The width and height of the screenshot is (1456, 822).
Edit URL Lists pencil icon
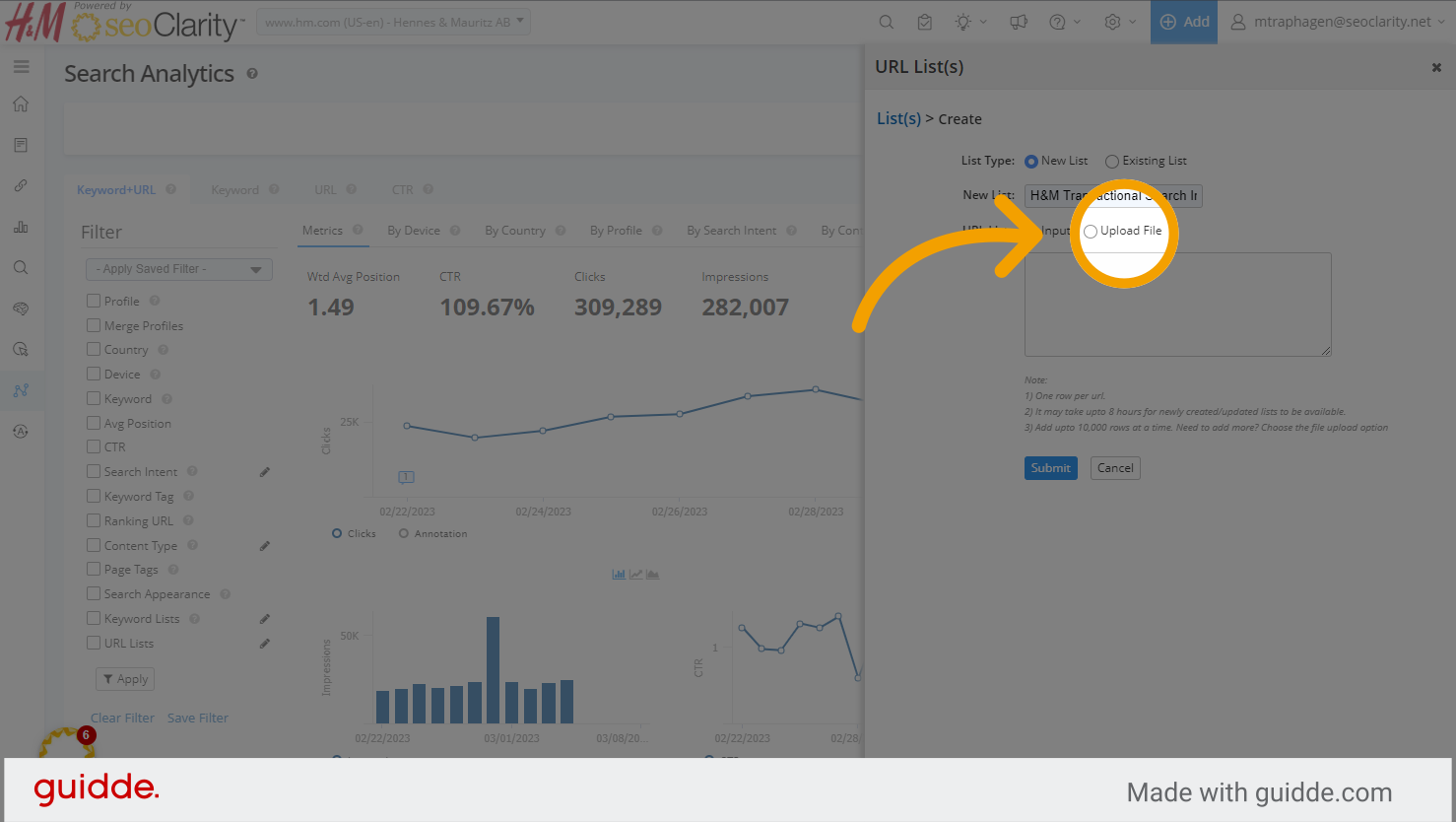(264, 644)
